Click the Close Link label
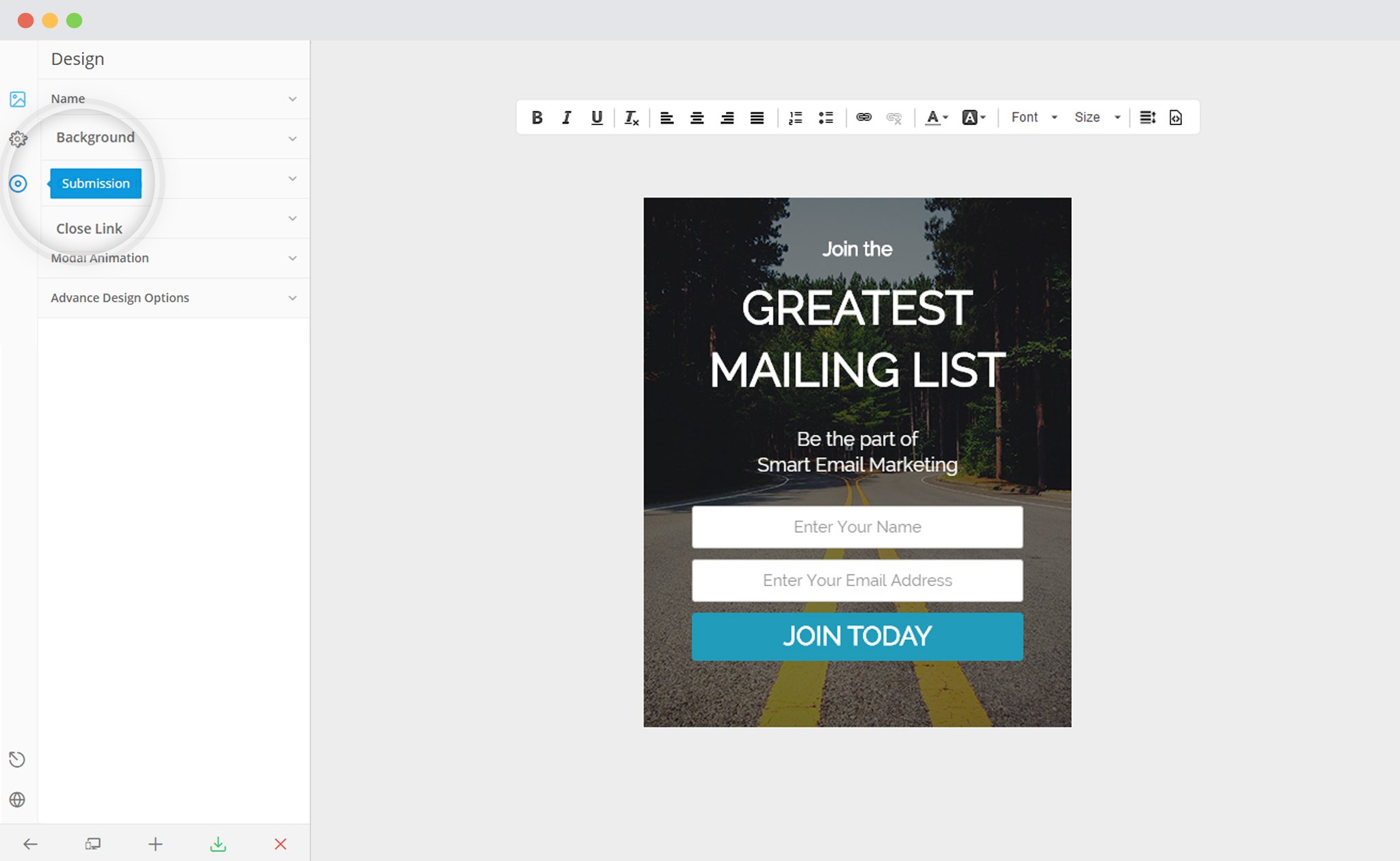 point(89,228)
